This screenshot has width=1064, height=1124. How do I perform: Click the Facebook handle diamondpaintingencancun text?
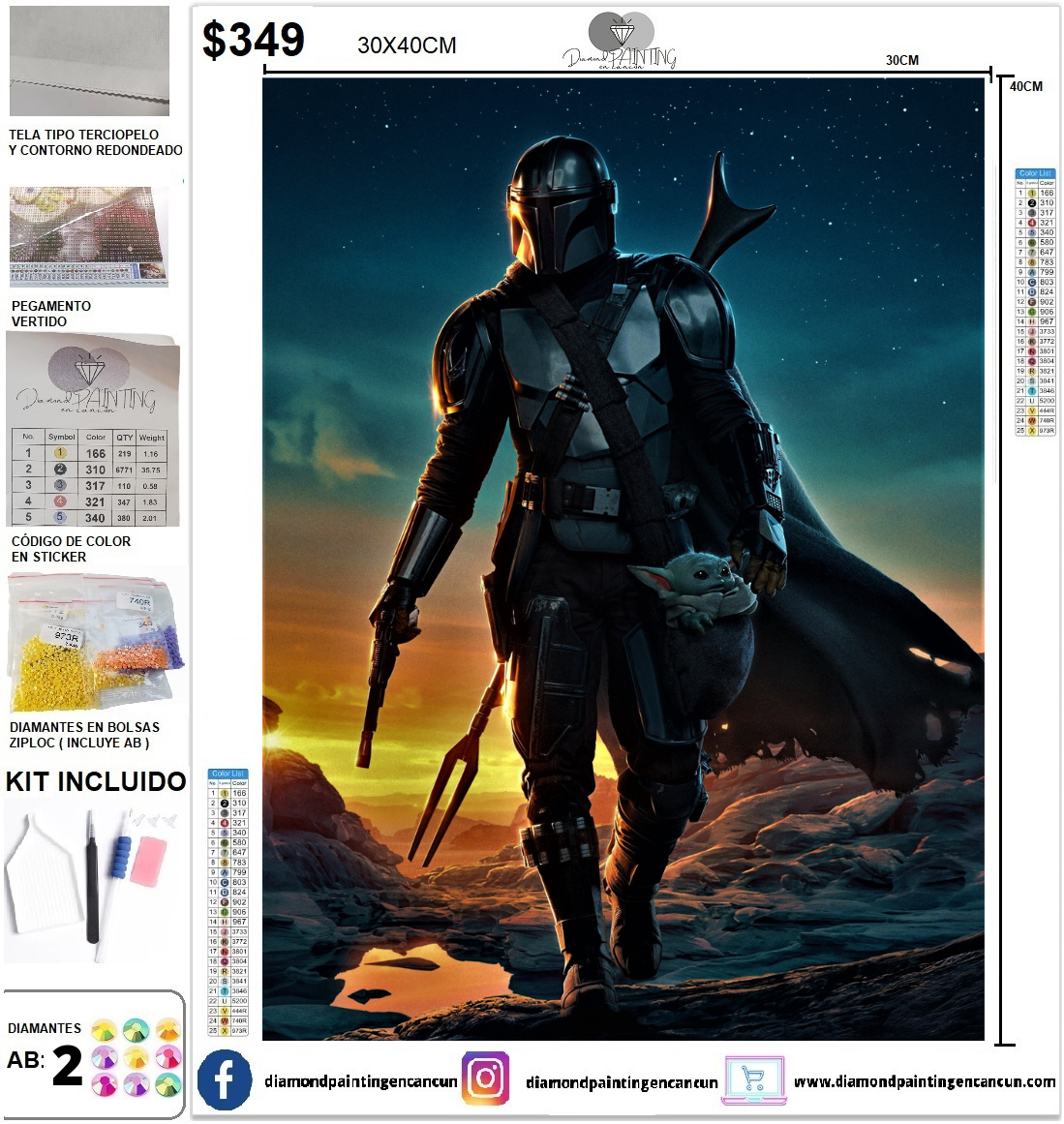point(360,1081)
